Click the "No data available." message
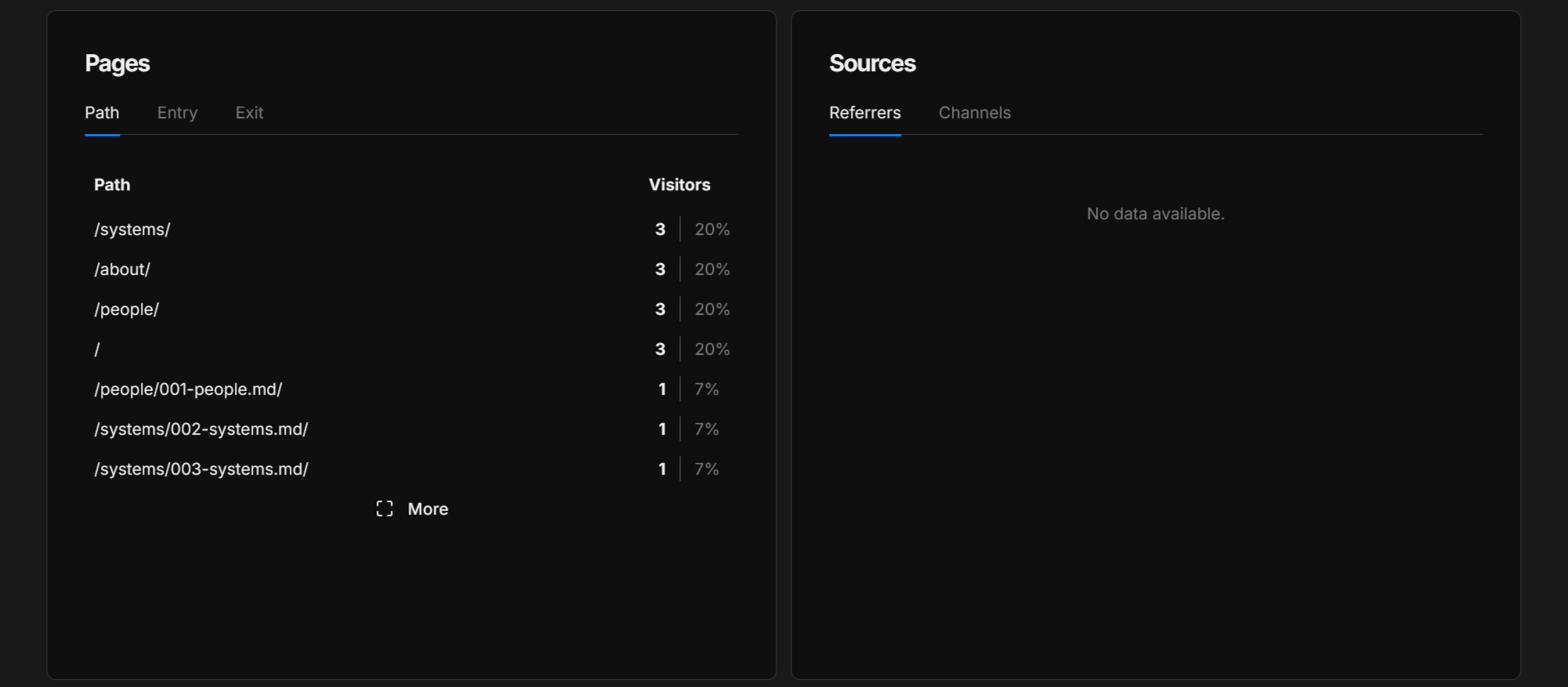This screenshot has width=1568, height=687. tap(1155, 214)
